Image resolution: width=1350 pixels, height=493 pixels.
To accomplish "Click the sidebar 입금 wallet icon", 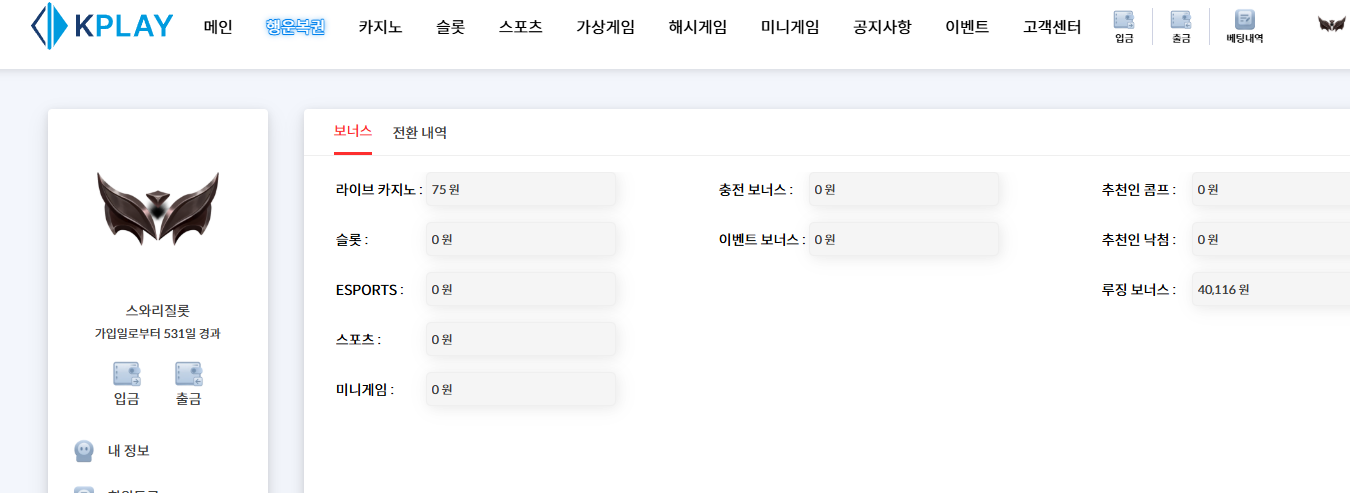I will tap(127, 374).
